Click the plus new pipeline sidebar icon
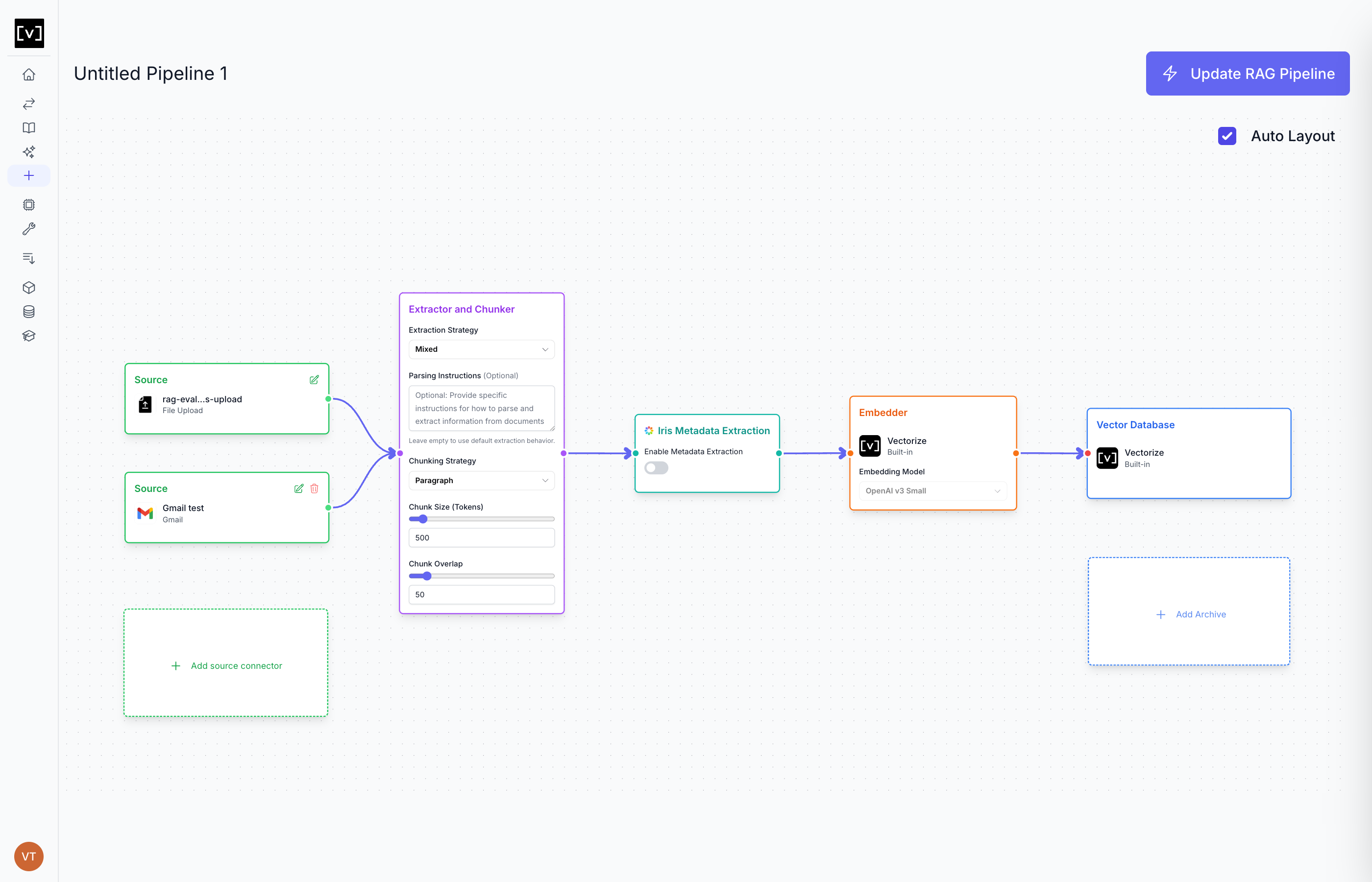This screenshot has width=1372, height=882. point(28,175)
